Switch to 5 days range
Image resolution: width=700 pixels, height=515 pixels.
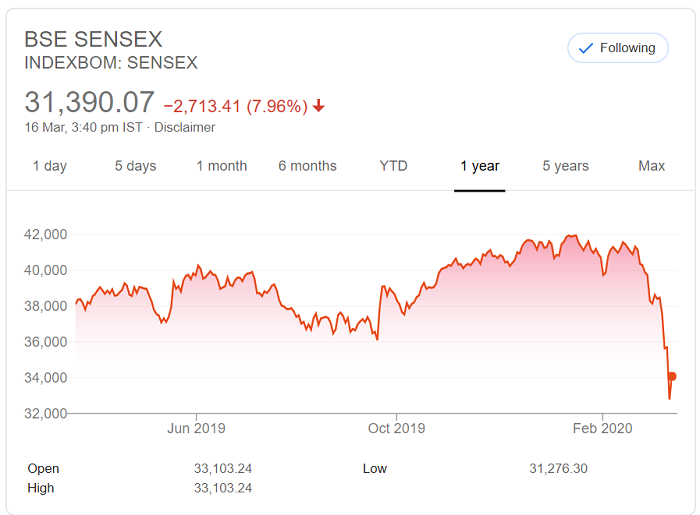[135, 166]
